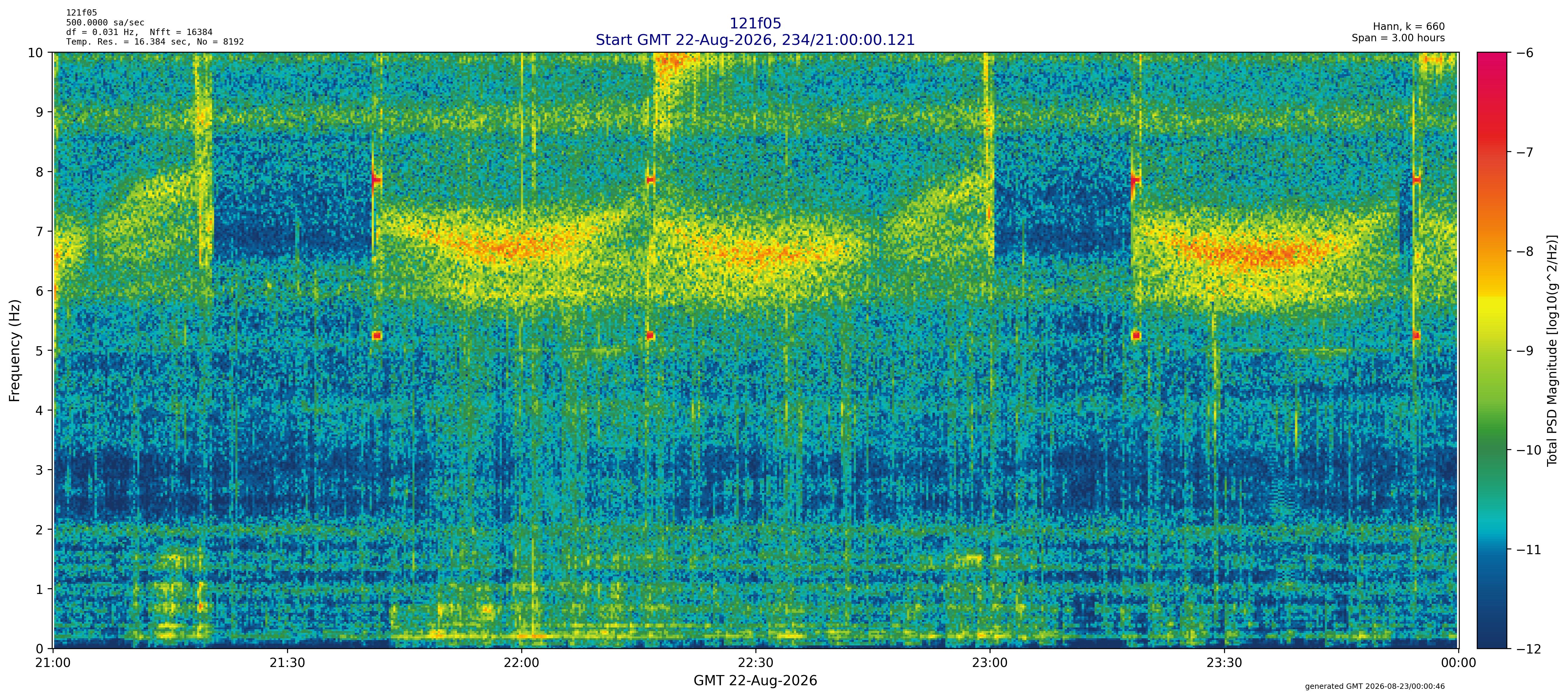Screen dimensions: 1568x699
Task: Select the frequency axis tick label 9
Action: 39,113
